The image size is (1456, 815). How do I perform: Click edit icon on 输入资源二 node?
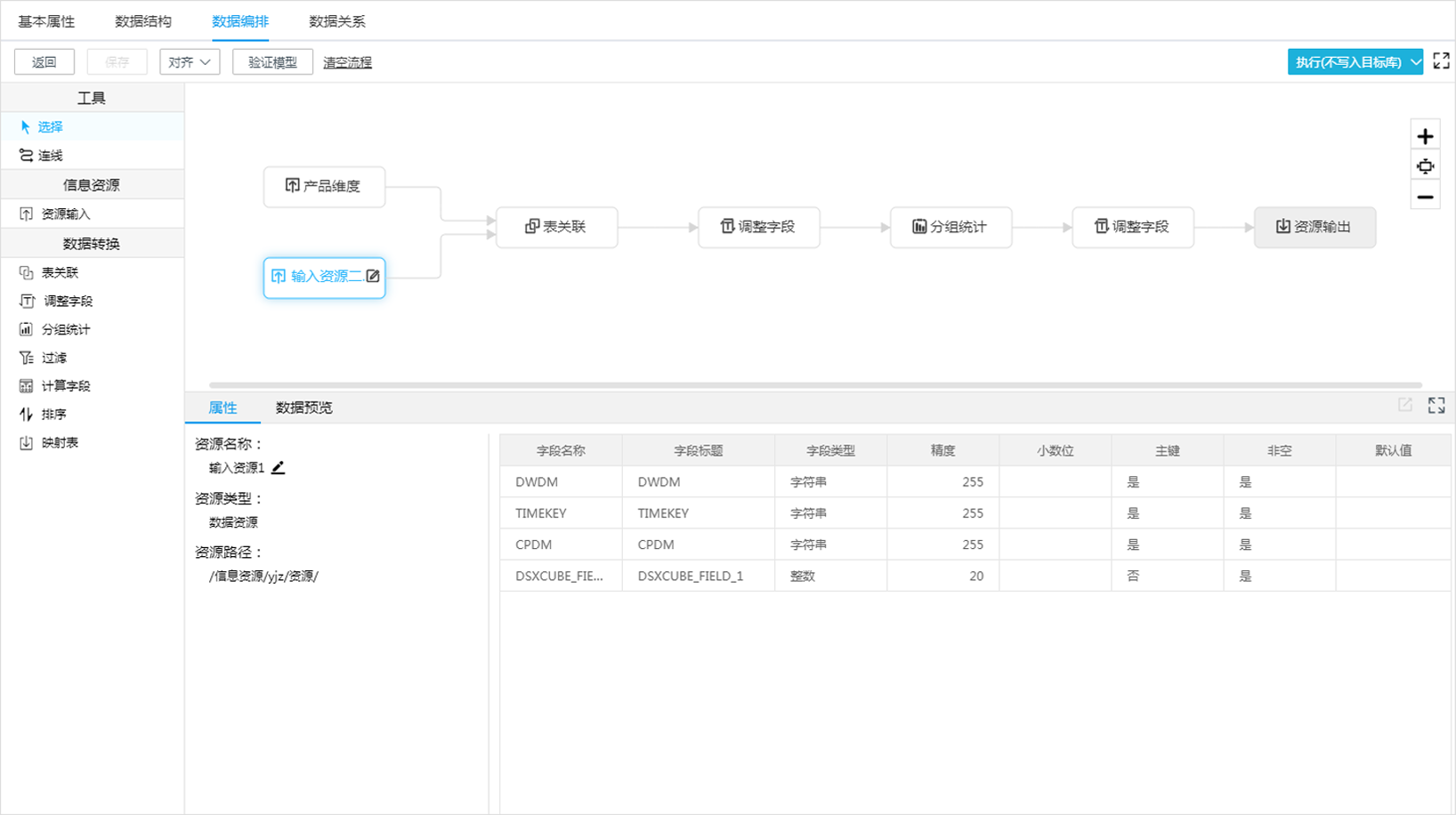pyautogui.click(x=373, y=277)
